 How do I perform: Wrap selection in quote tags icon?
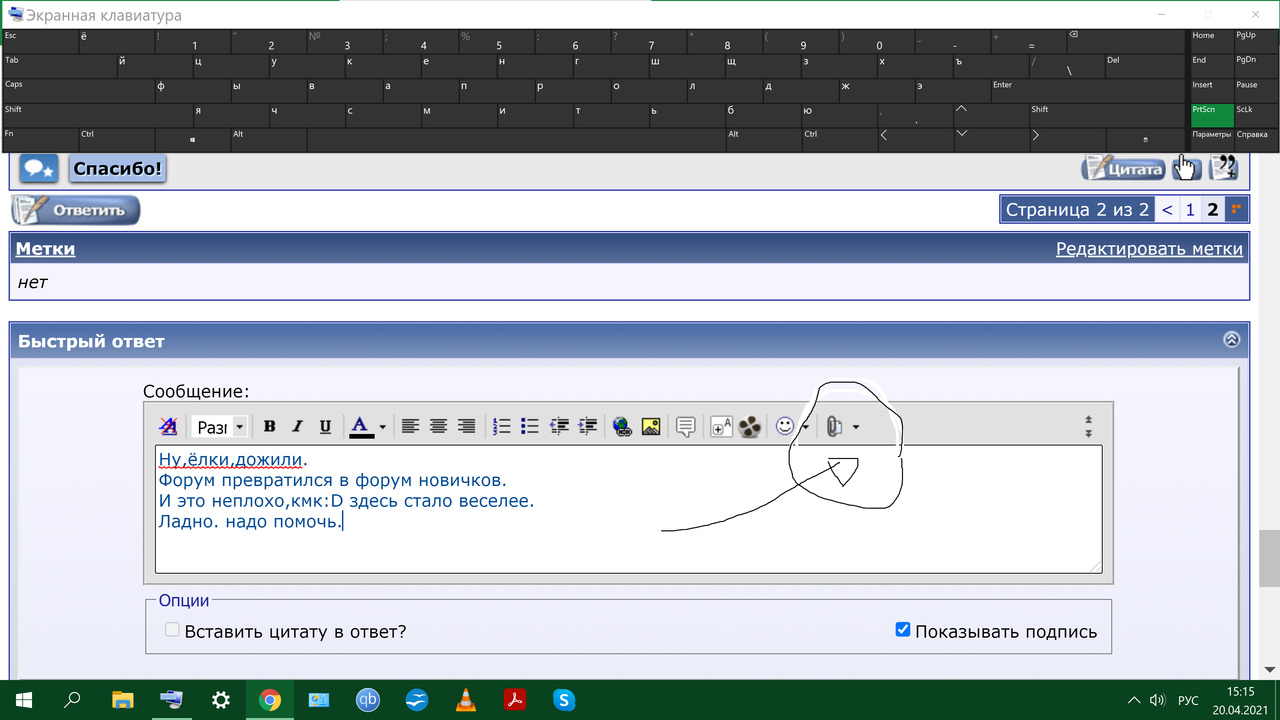[686, 427]
